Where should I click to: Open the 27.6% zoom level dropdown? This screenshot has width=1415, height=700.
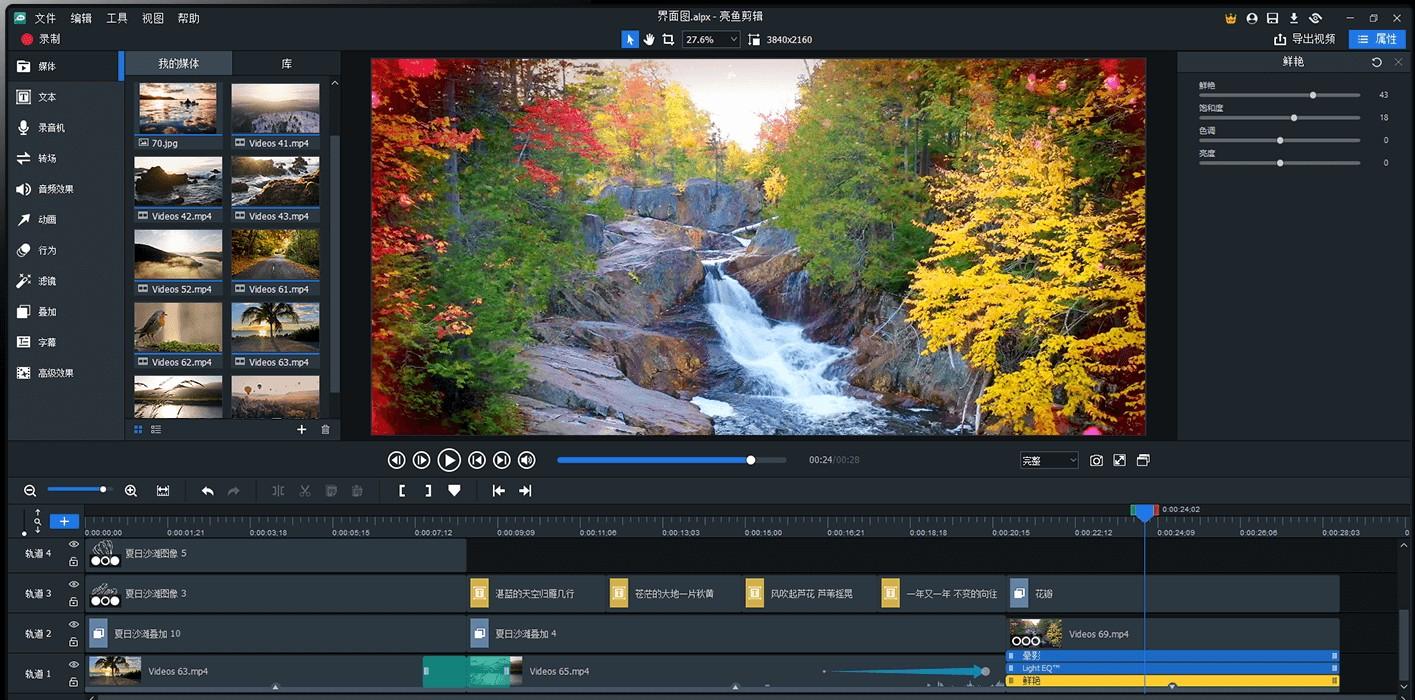tap(711, 39)
